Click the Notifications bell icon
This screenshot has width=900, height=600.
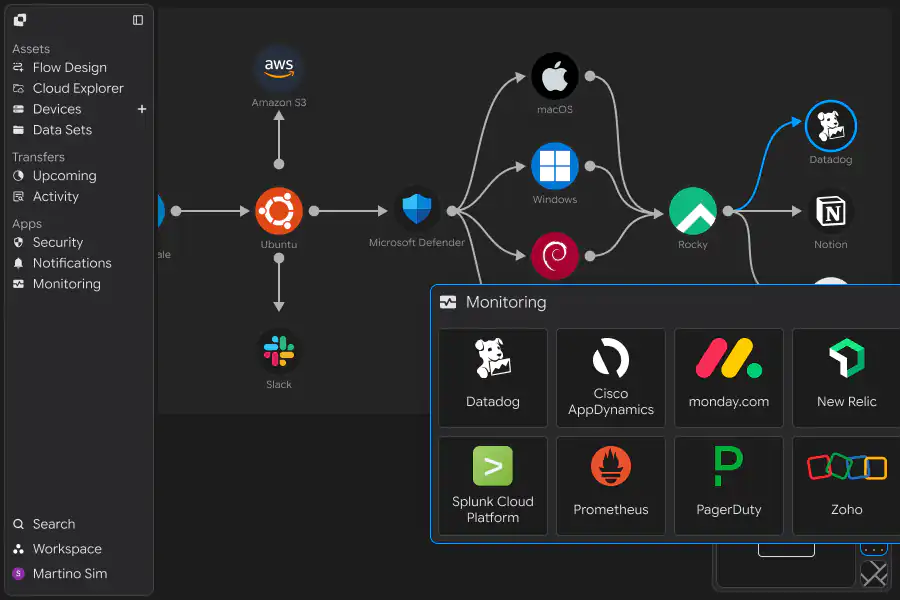tap(18, 263)
